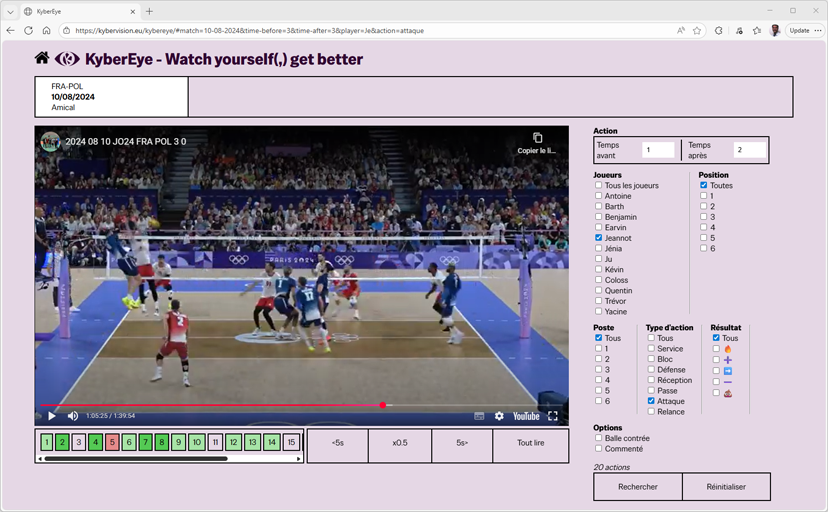Toggle the subtitles icon in player
828x512 pixels.
coord(479,416)
